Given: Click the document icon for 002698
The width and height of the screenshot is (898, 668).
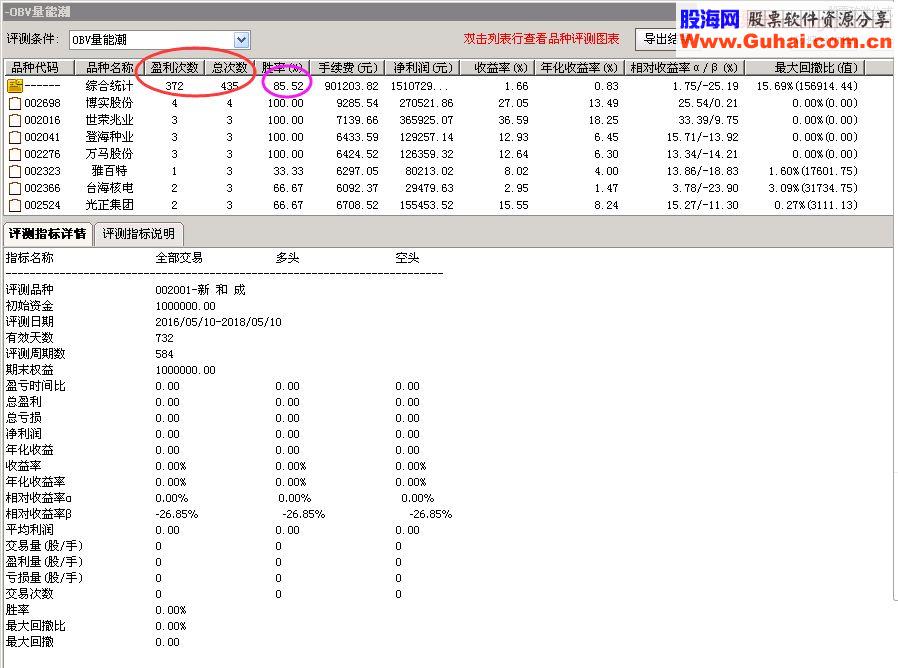Looking at the screenshot, I should (15, 104).
